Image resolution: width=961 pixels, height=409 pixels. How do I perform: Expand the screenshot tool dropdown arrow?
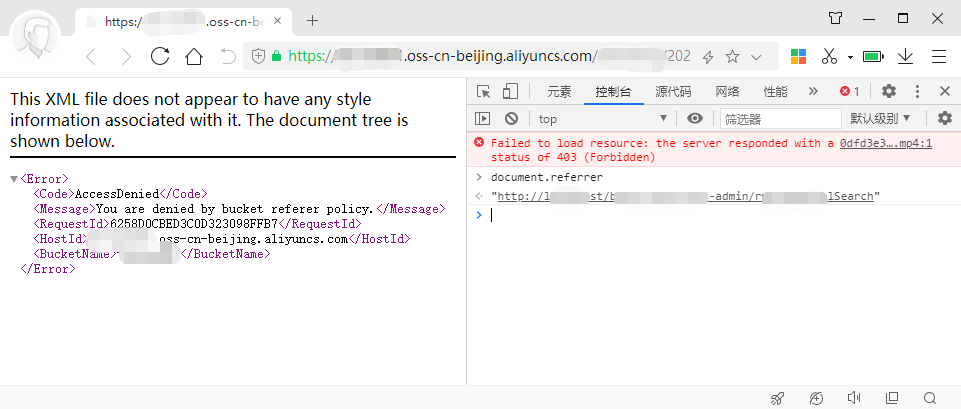[x=850, y=57]
